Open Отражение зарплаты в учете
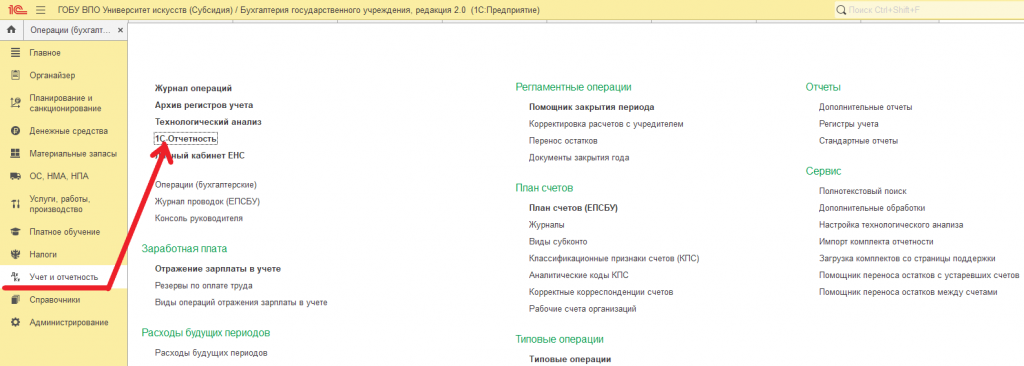This screenshot has width=1024, height=366. pos(217,269)
